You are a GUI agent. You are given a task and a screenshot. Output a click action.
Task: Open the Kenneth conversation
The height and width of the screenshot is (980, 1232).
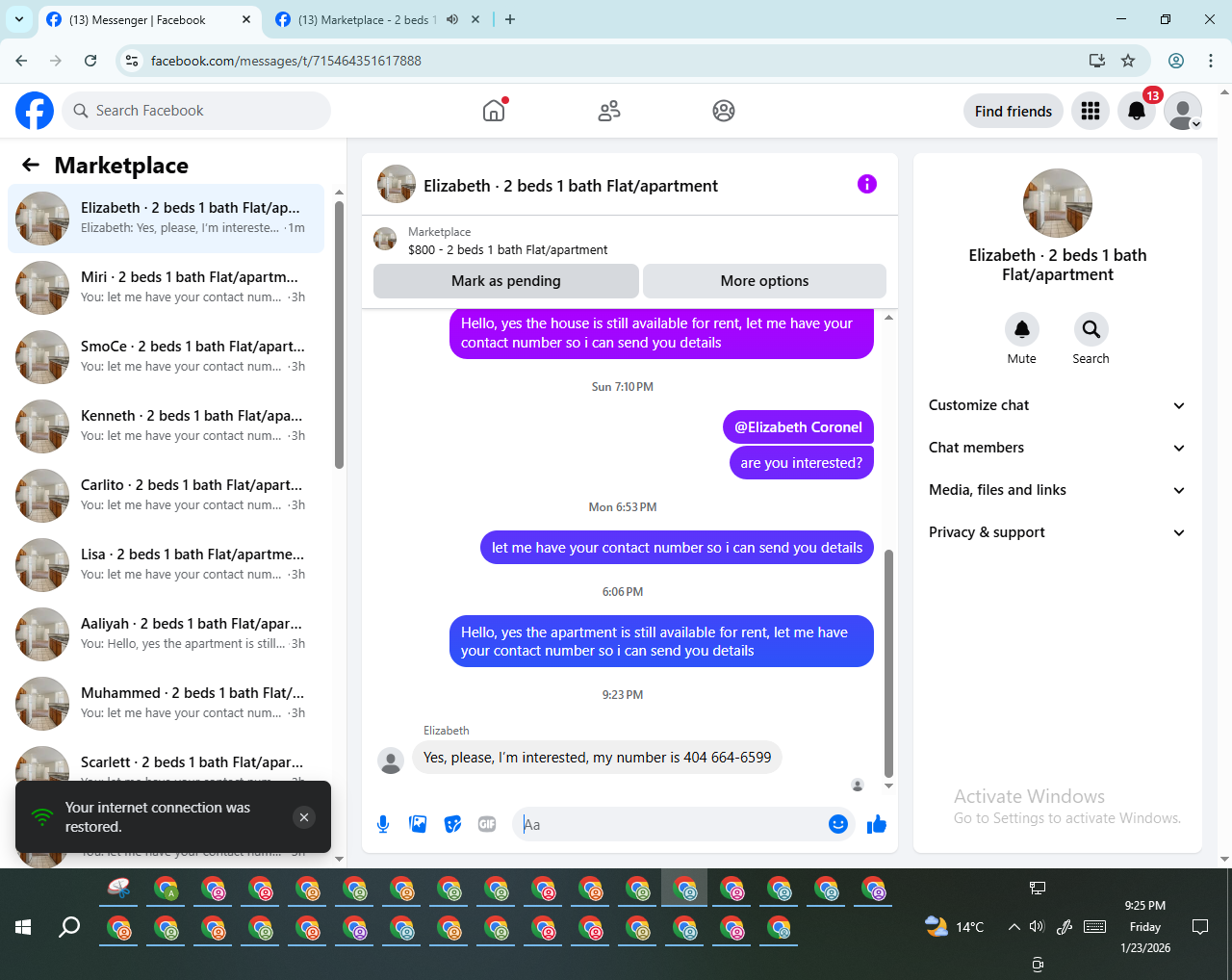[x=166, y=426]
